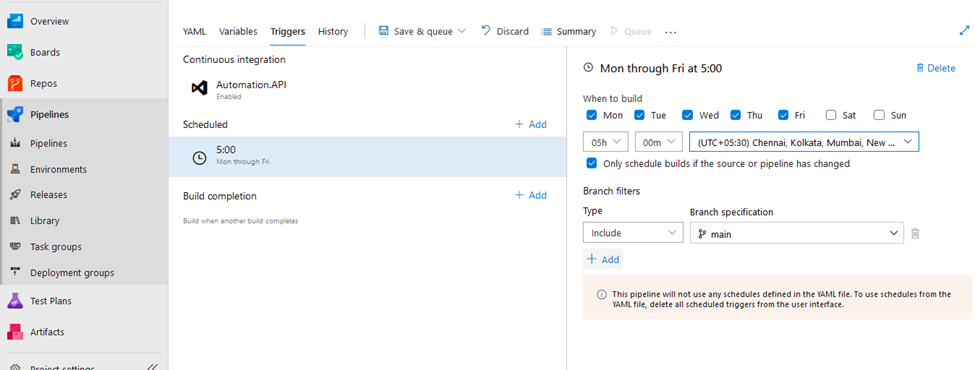The image size is (975, 370).
Task: Toggle only schedule builds if source changed
Action: [592, 164]
